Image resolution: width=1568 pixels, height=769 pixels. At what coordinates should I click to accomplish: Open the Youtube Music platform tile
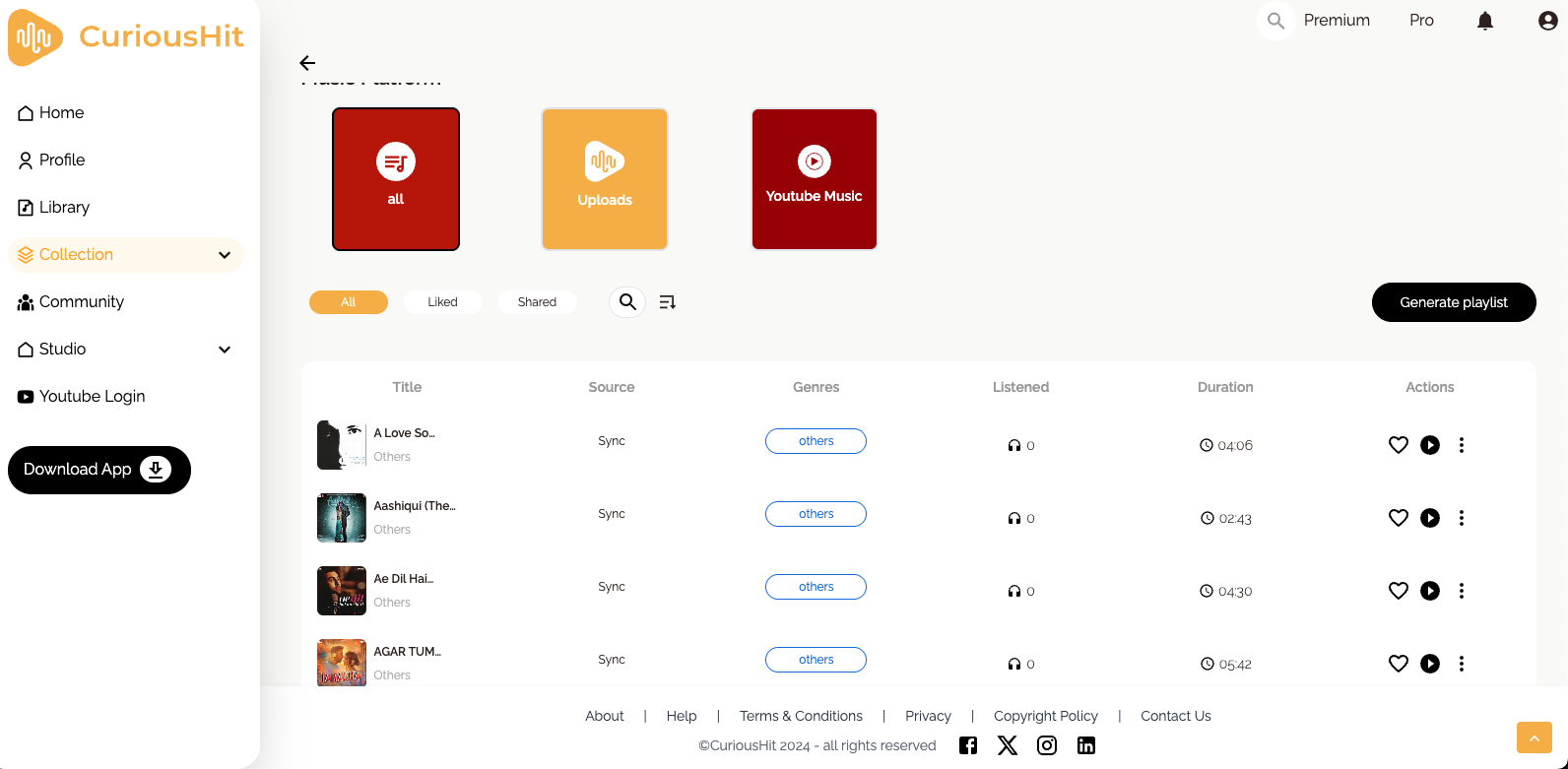point(814,179)
